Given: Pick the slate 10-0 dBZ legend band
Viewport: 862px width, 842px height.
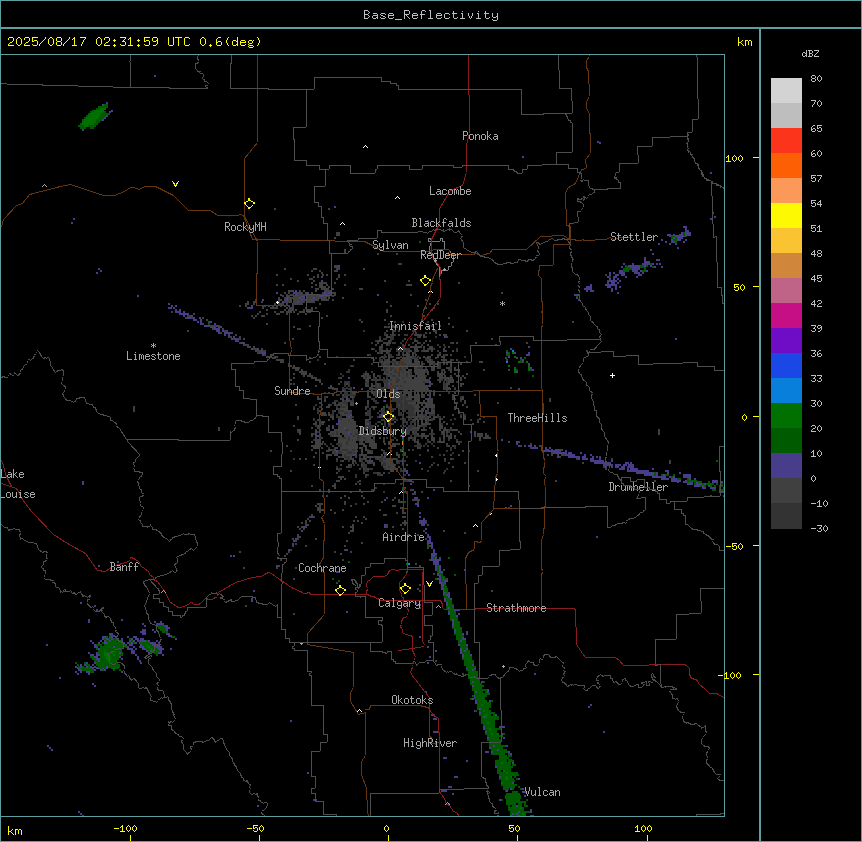Looking at the screenshot, I should [x=786, y=466].
